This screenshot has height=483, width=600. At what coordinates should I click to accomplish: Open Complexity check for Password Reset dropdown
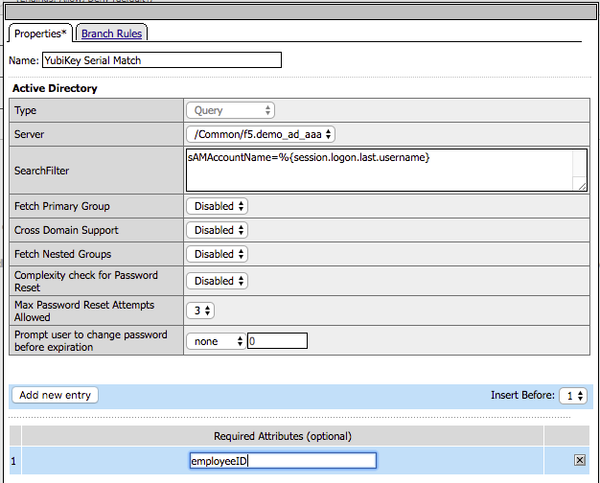point(217,281)
